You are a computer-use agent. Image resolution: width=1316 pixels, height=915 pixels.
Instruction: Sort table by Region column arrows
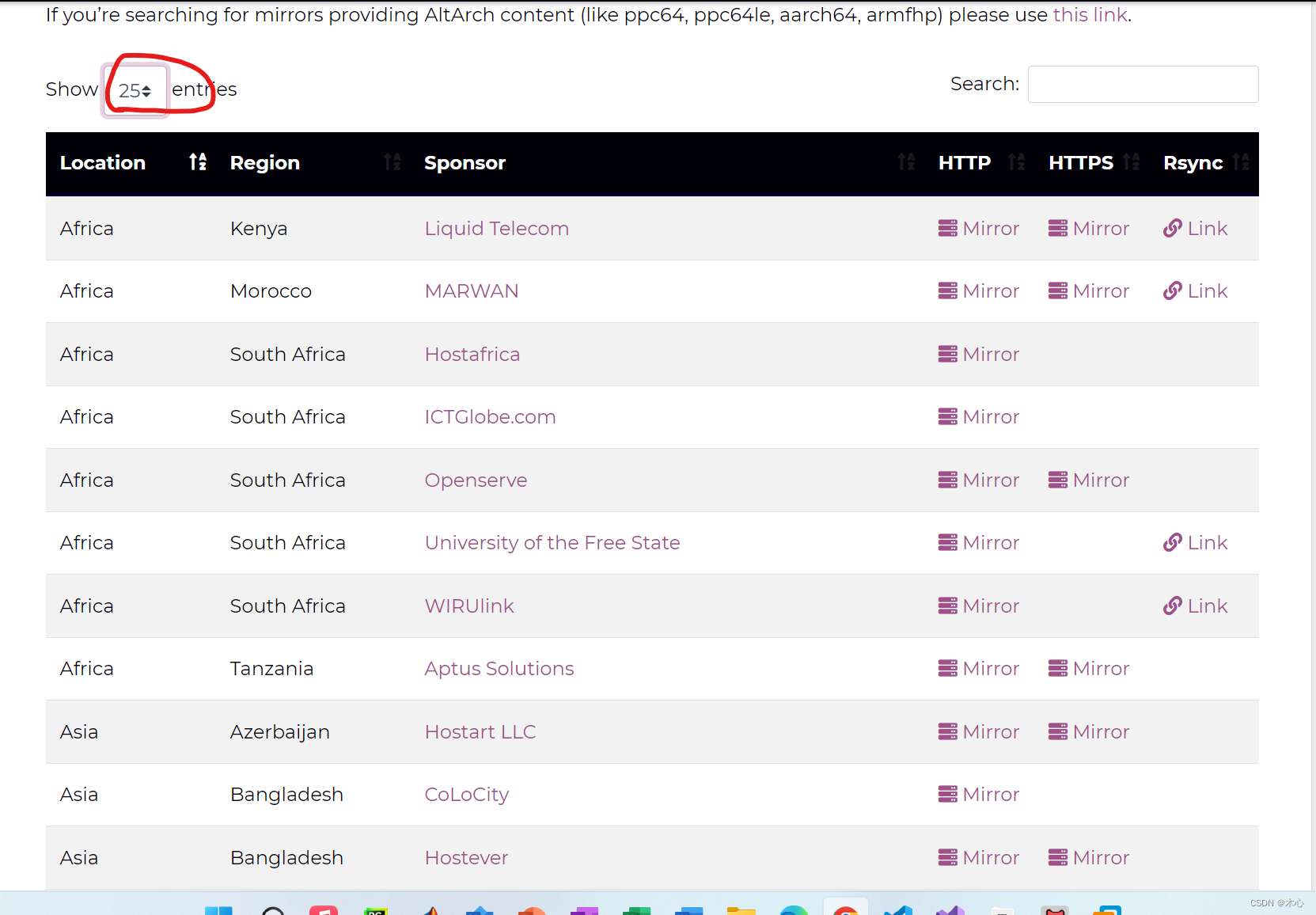click(x=393, y=162)
